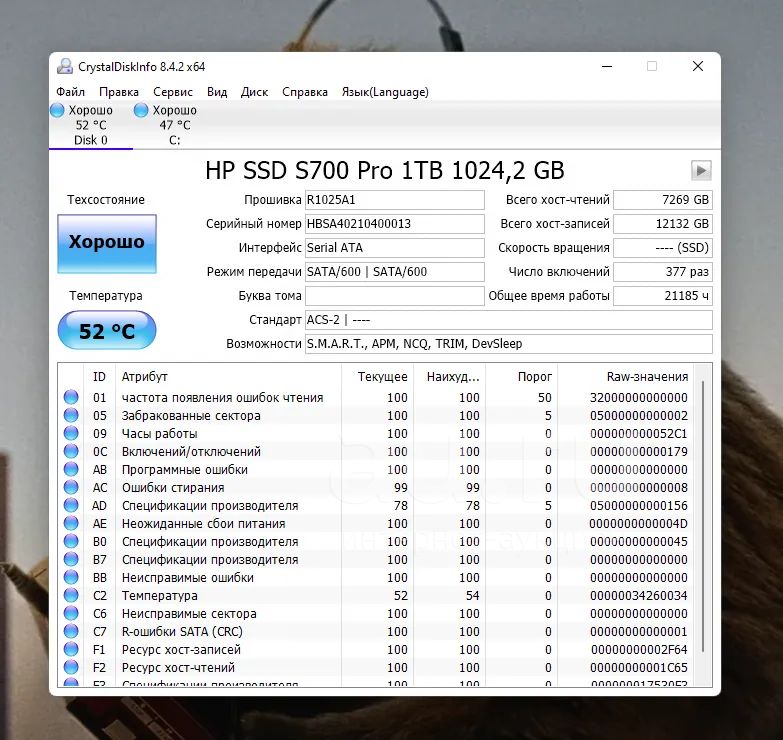Select the row 'Забракованные сектора'
The width and height of the screenshot is (783, 740).
[x=377, y=415]
